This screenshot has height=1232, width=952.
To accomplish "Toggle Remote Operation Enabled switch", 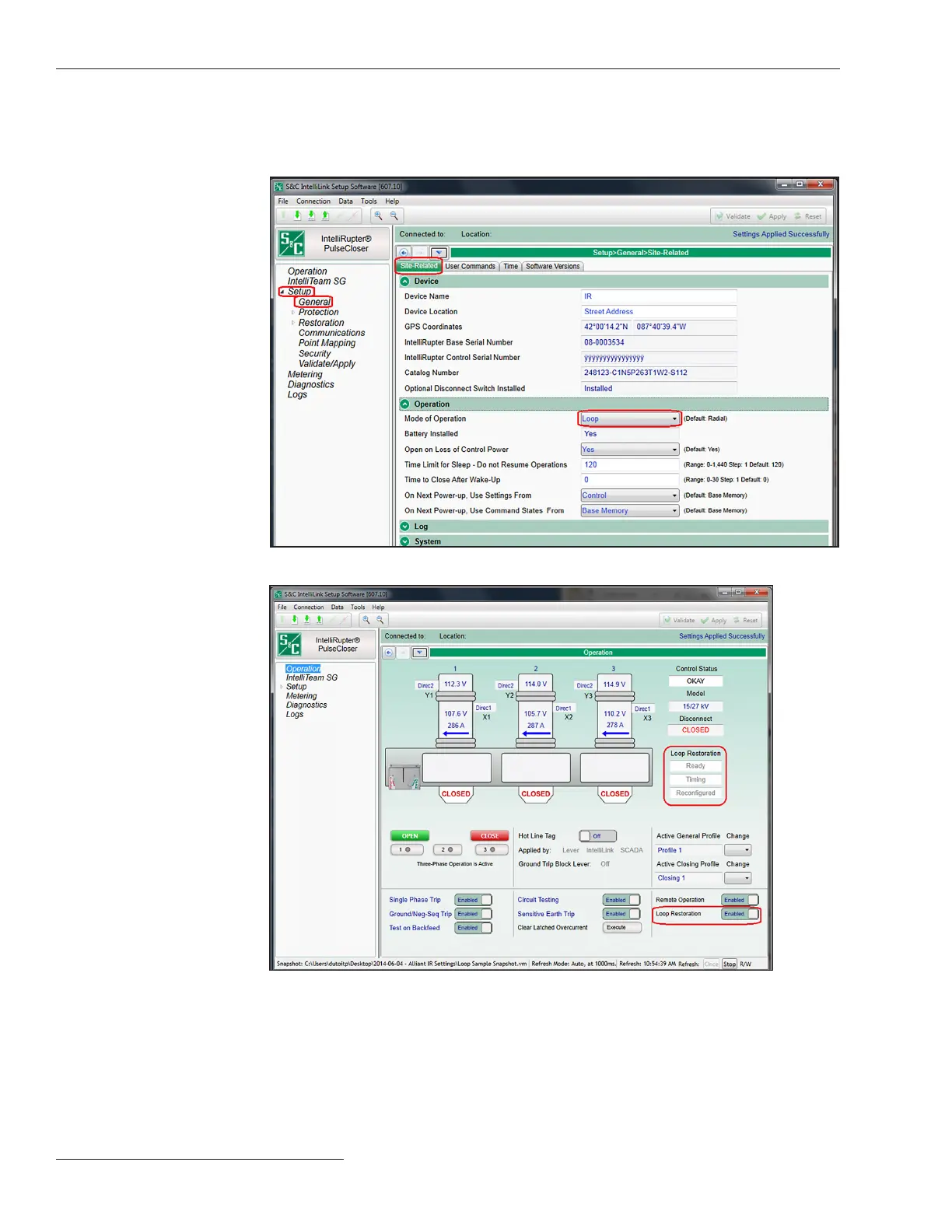I will [740, 900].
